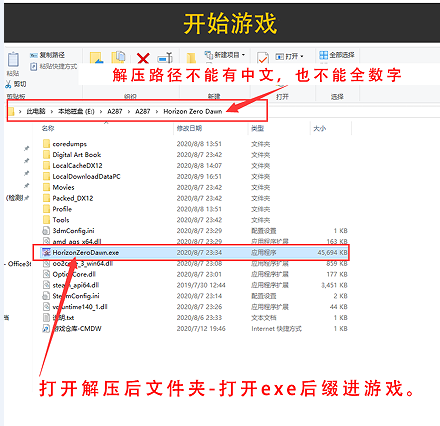440x426 pixels.
Task: Sort by the Date modified (修改日期) header
Action: (189, 128)
